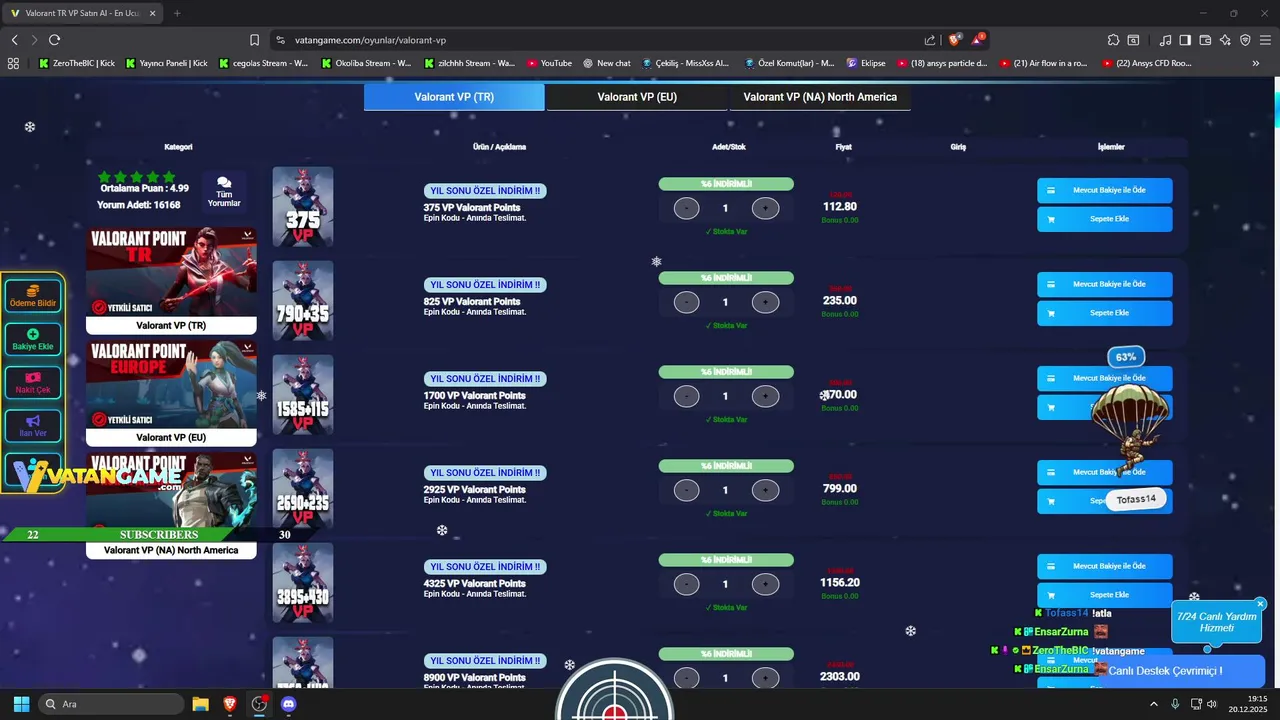Open the Canlı Destek Çevrimiçi chat button
1280x720 pixels.
pyautogui.click(x=1178, y=671)
